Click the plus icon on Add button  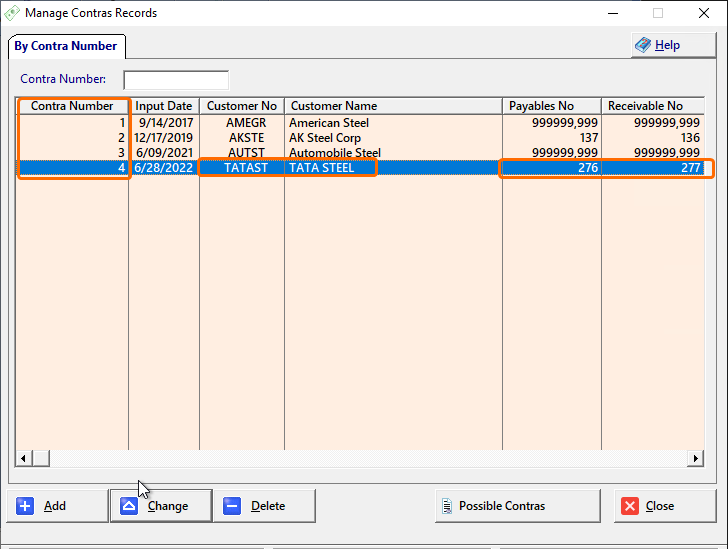(x=26, y=506)
